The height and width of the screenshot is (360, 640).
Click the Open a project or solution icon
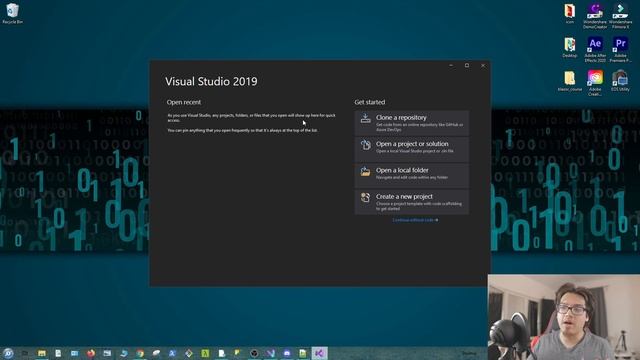365,145
